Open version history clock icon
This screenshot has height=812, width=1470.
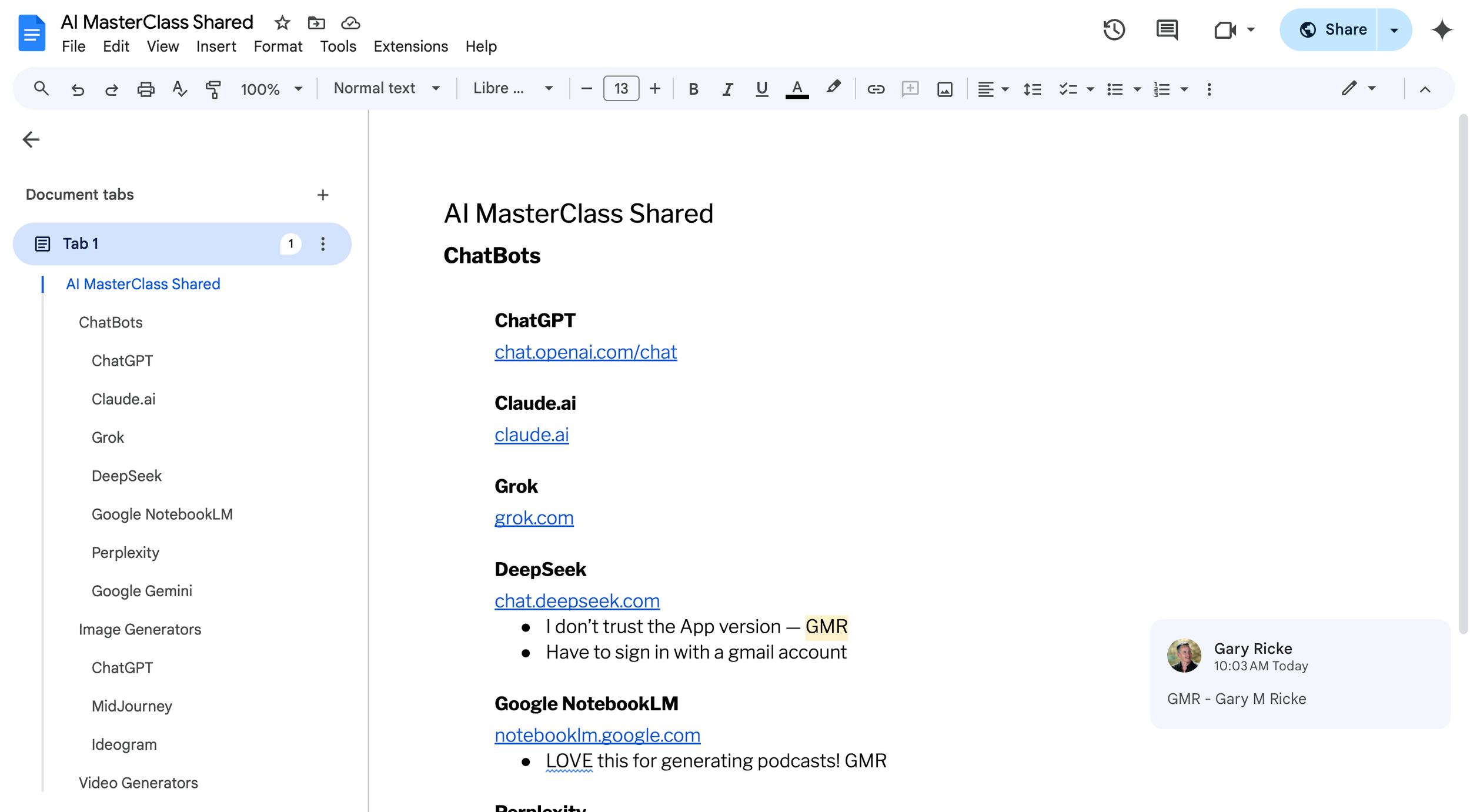(1114, 29)
